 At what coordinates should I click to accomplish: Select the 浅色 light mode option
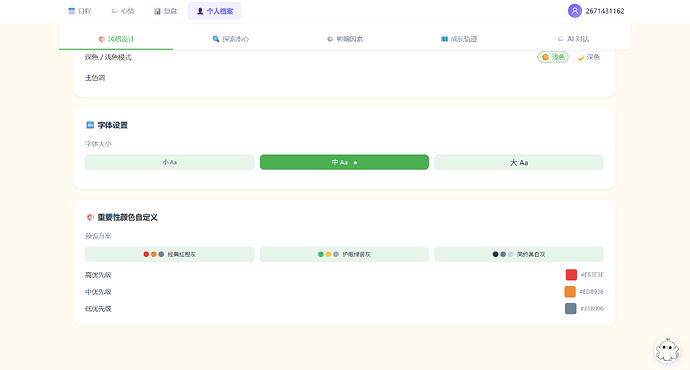click(553, 57)
